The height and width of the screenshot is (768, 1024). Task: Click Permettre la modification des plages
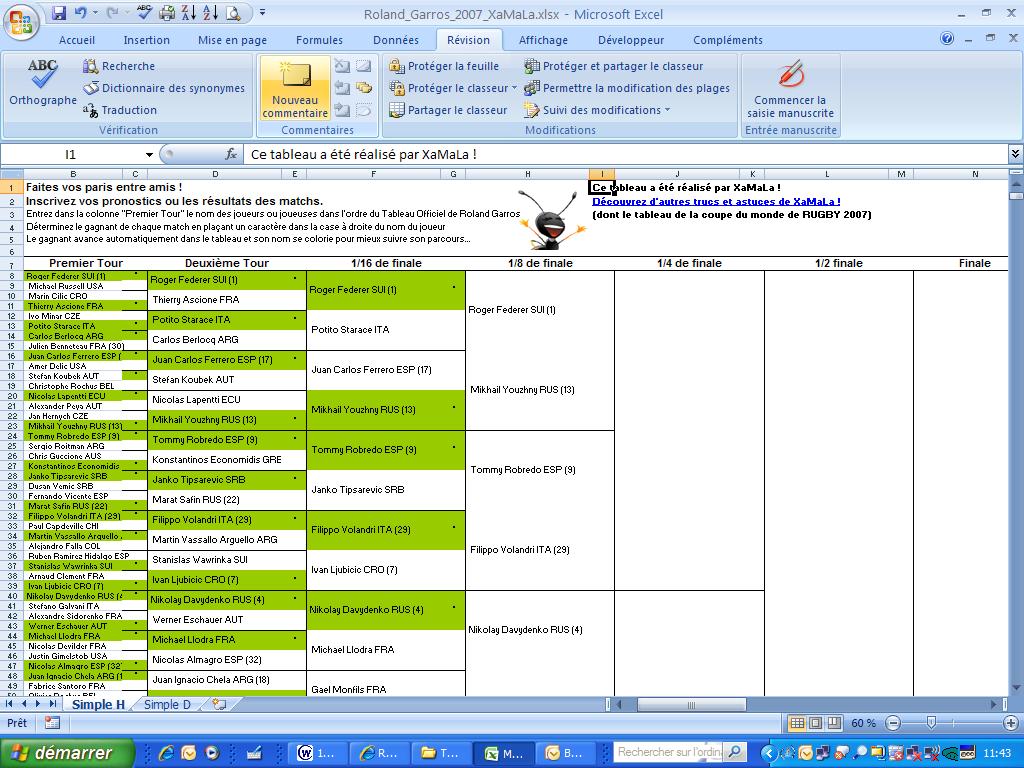click(x=627, y=88)
